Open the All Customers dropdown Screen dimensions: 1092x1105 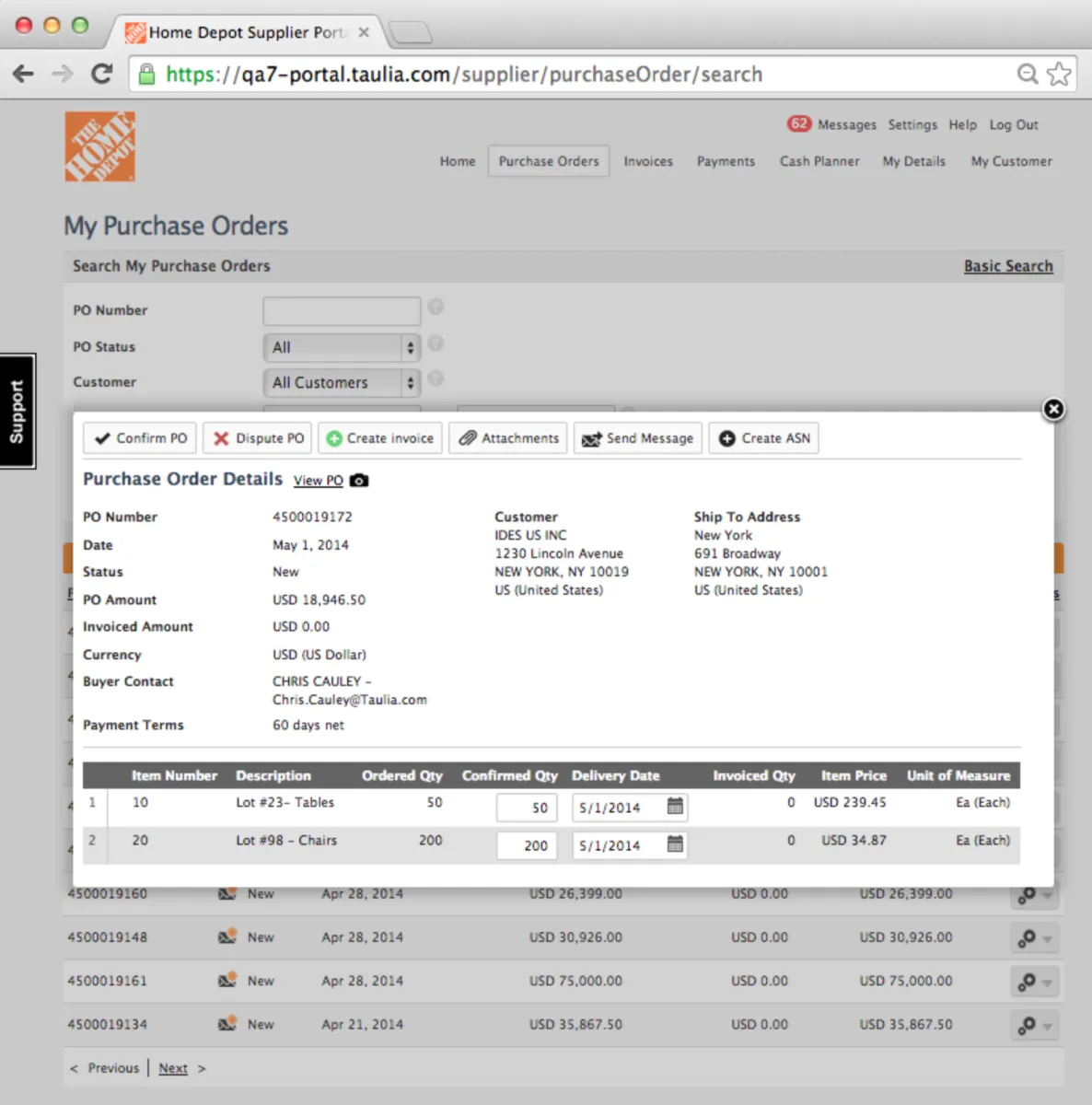click(342, 382)
